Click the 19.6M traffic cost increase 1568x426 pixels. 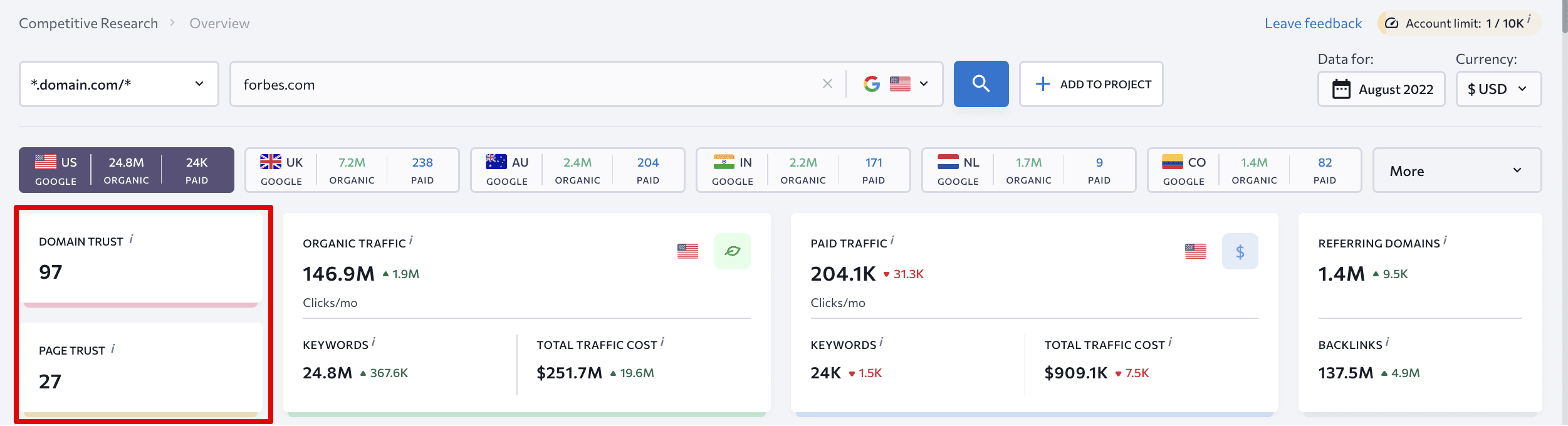632,373
